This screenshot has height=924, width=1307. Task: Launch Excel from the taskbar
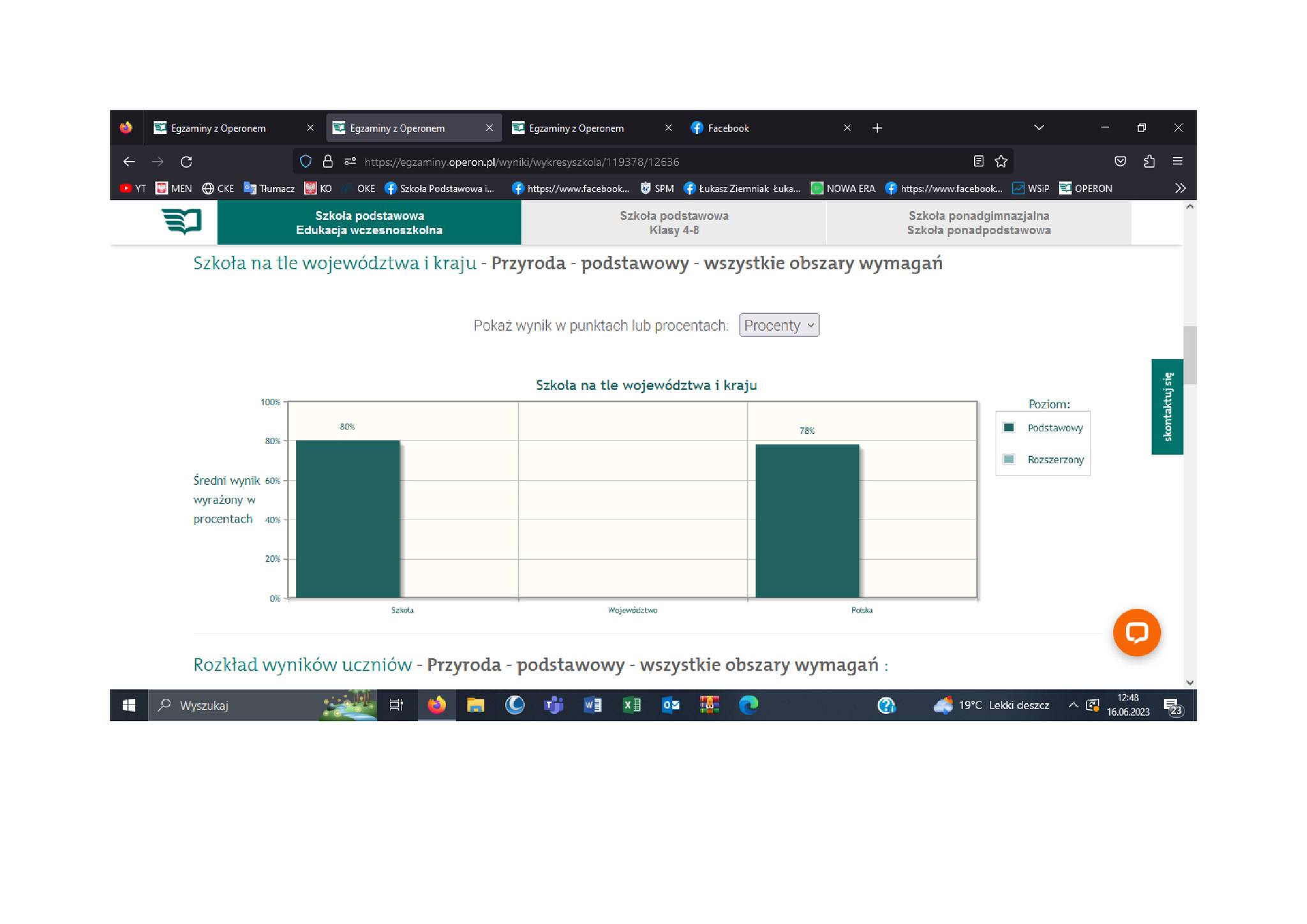tap(632, 705)
